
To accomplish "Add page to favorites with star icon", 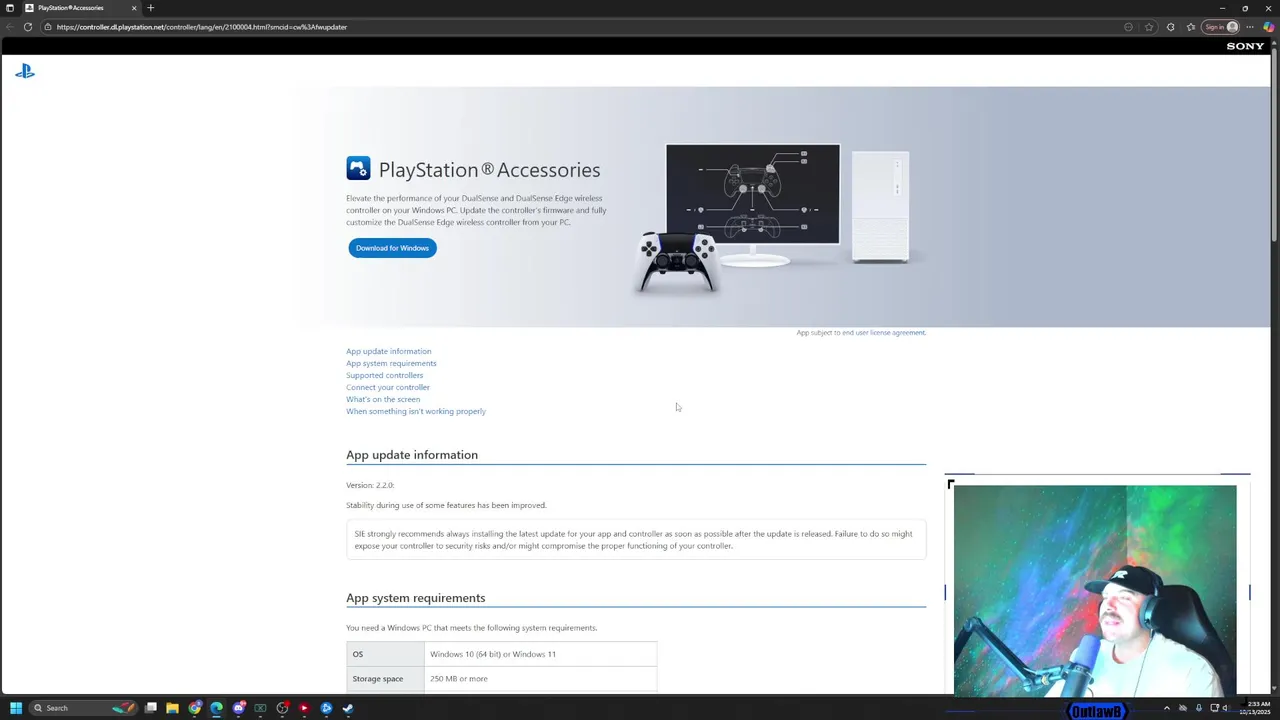I will point(1149,27).
